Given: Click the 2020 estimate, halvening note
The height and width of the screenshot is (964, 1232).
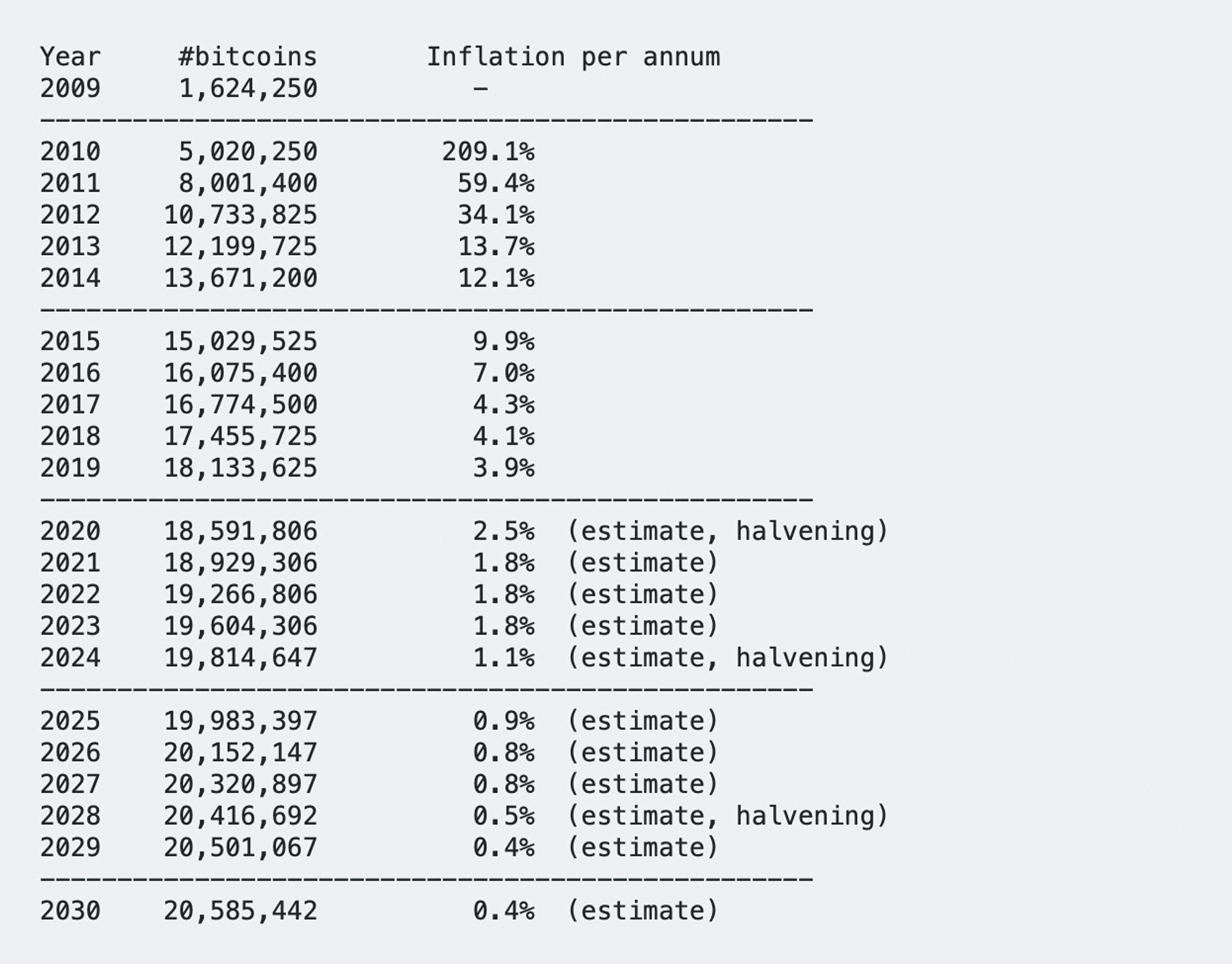Looking at the screenshot, I should [x=727, y=531].
